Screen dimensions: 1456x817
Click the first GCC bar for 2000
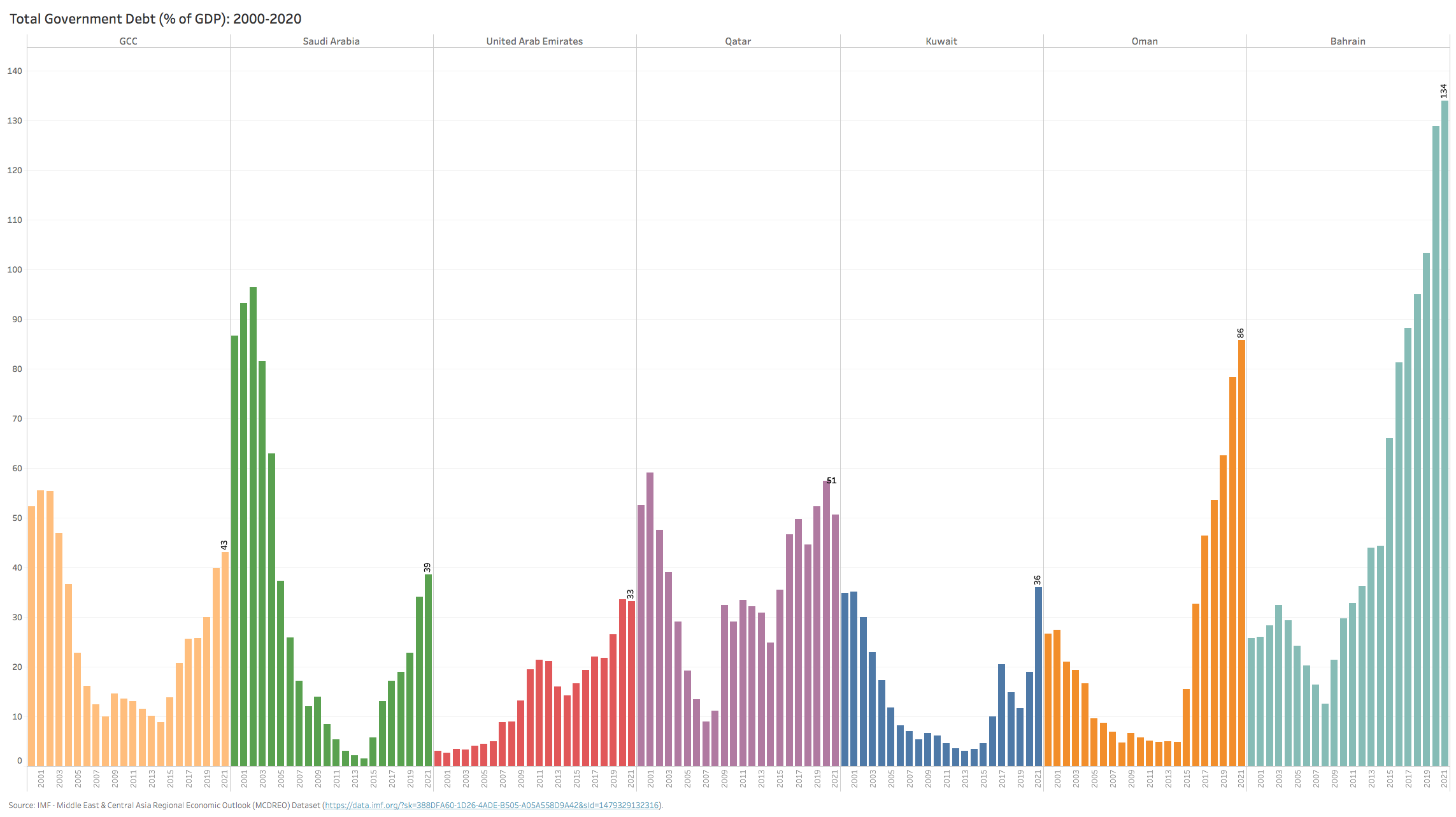31,636
